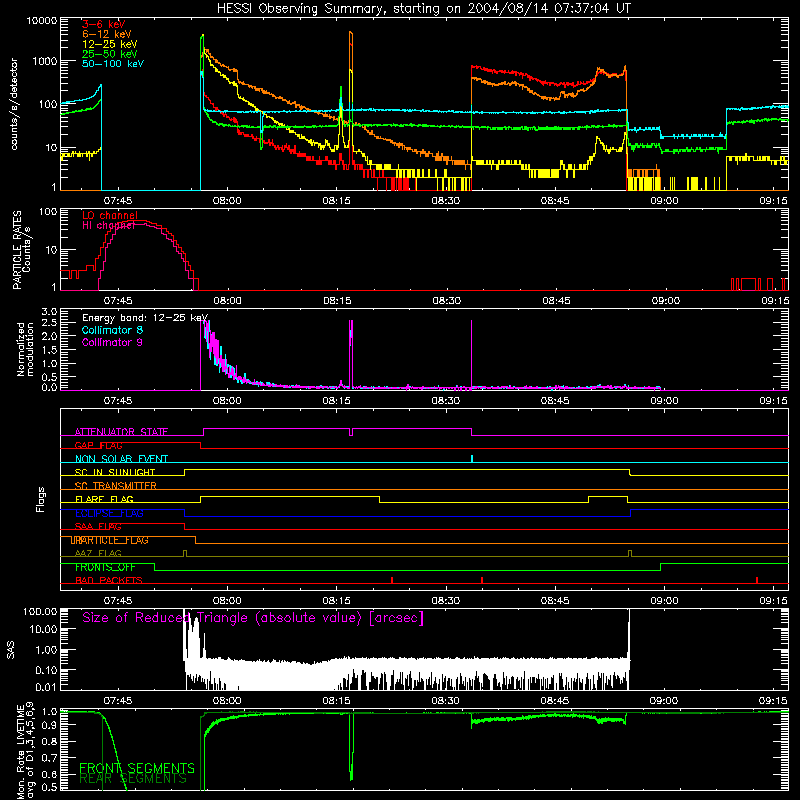Click the FRONTS_OFF flag label

tap(105, 567)
